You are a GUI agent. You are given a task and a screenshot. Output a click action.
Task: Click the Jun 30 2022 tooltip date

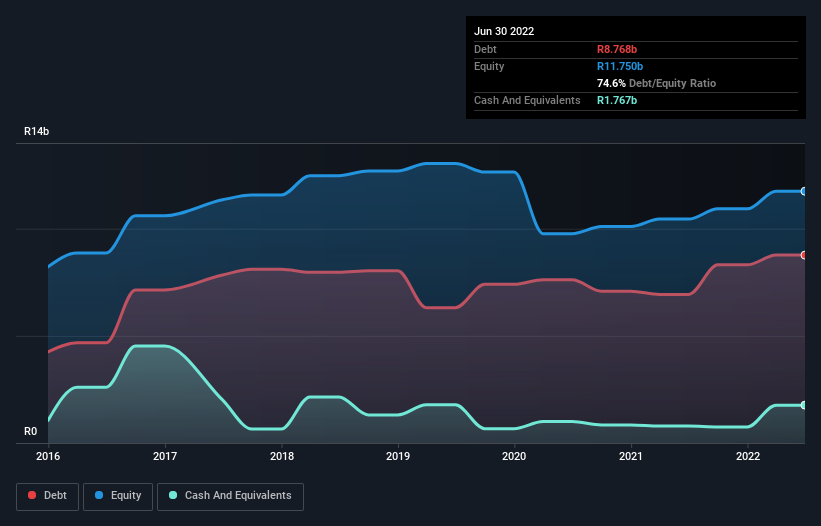[x=504, y=31]
